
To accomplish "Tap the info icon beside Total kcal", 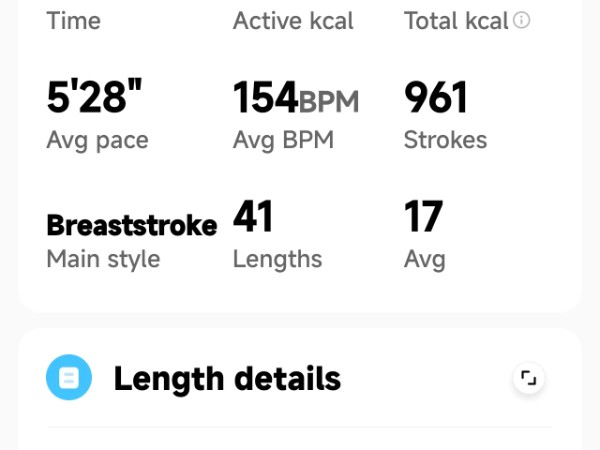I will pos(521,20).
